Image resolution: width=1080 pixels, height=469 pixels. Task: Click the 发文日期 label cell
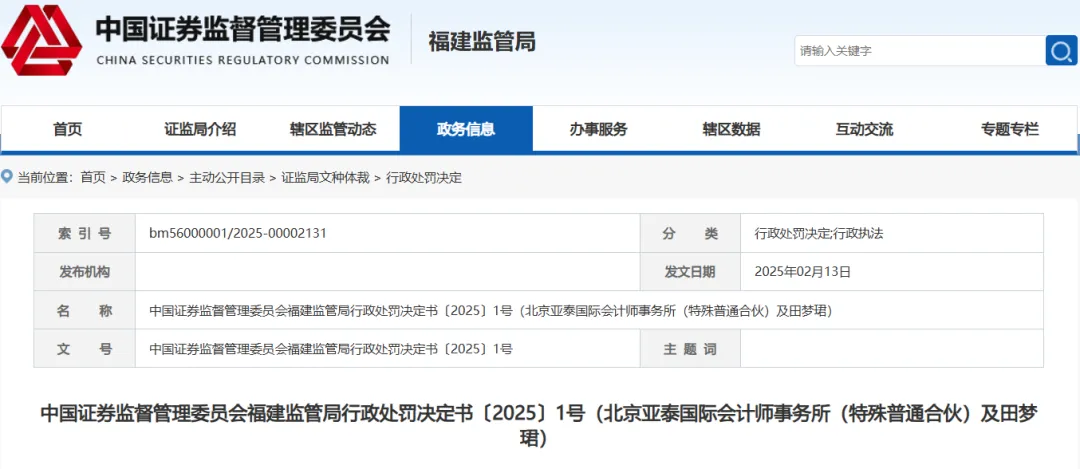[690, 272]
